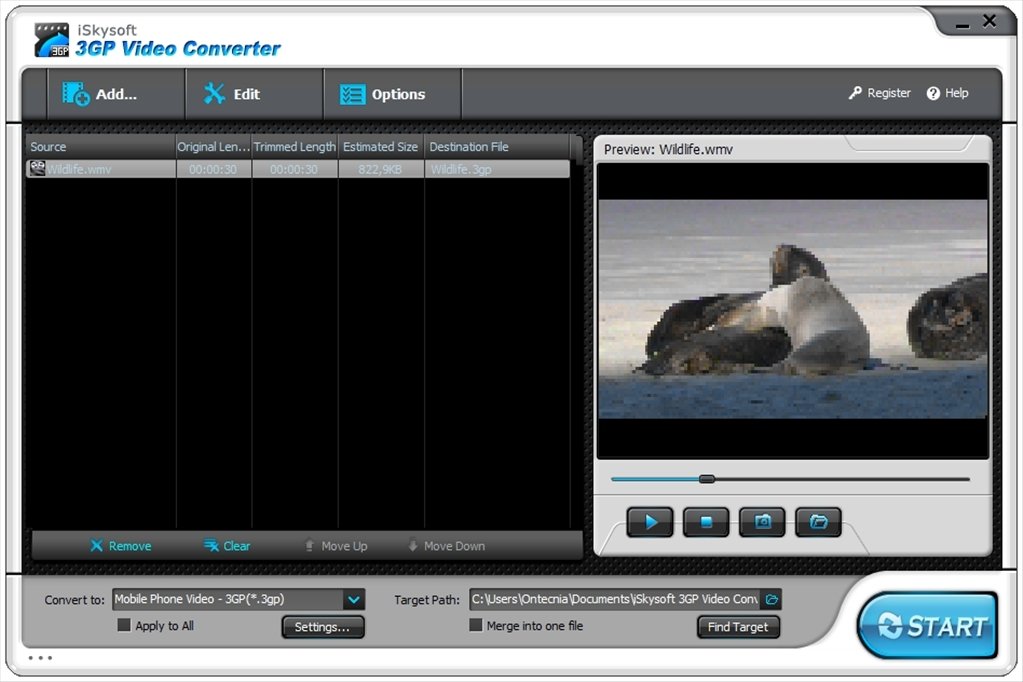The image size is (1023, 682).
Task: Expand the Convert to format dropdown
Action: point(354,599)
